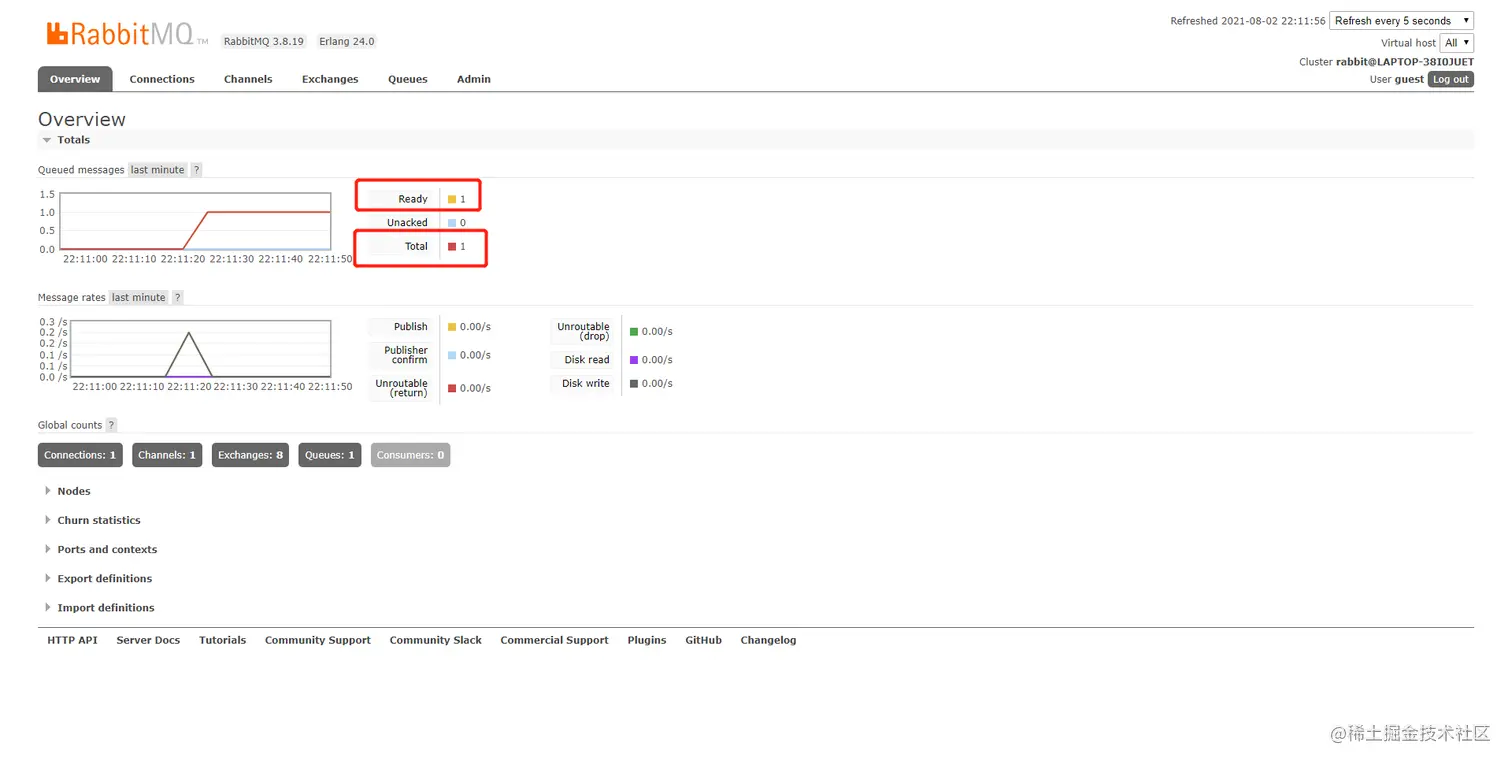Click the cluster name rabbit@LAPTOP-38I0JUET
The height and width of the screenshot is (765, 1512).
click(1405, 62)
